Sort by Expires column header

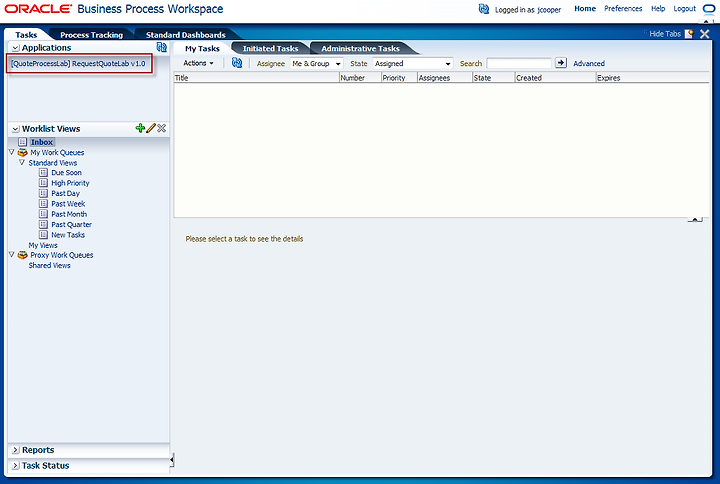coord(652,78)
